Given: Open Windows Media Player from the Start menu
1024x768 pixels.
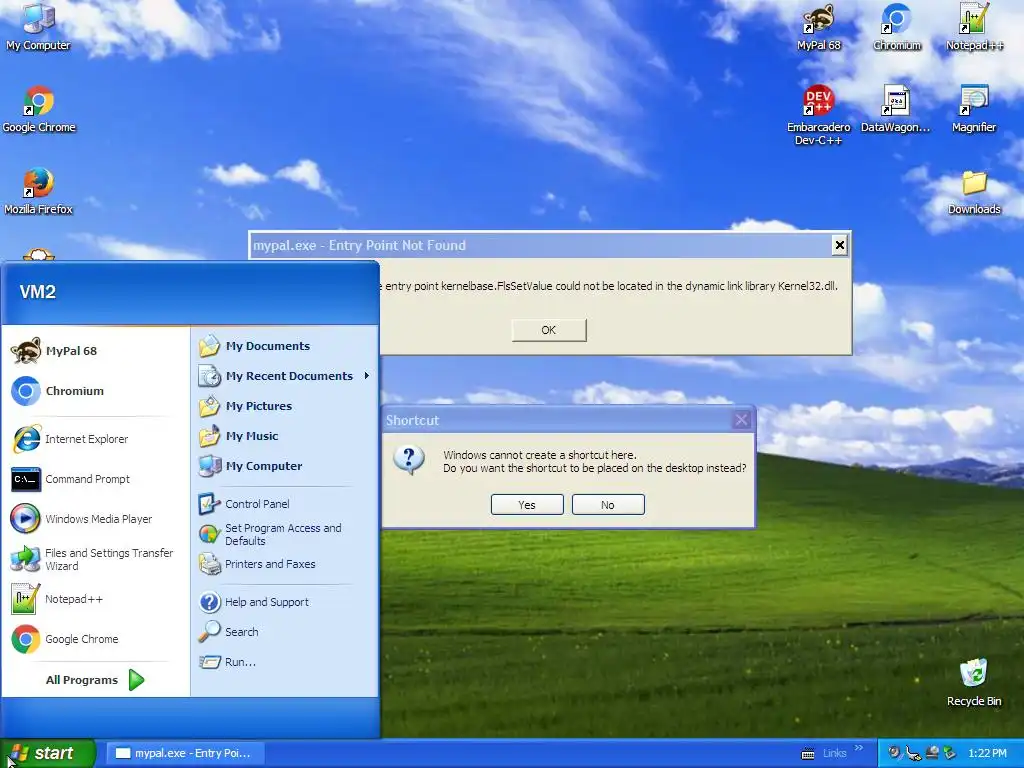Looking at the screenshot, I should point(95,519).
